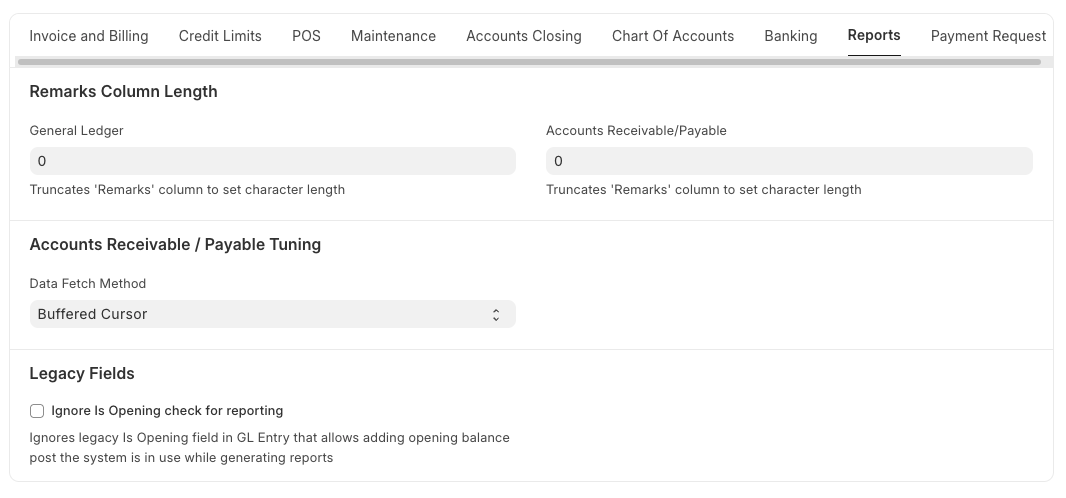
Task: Open the Banking tab
Action: click(790, 36)
